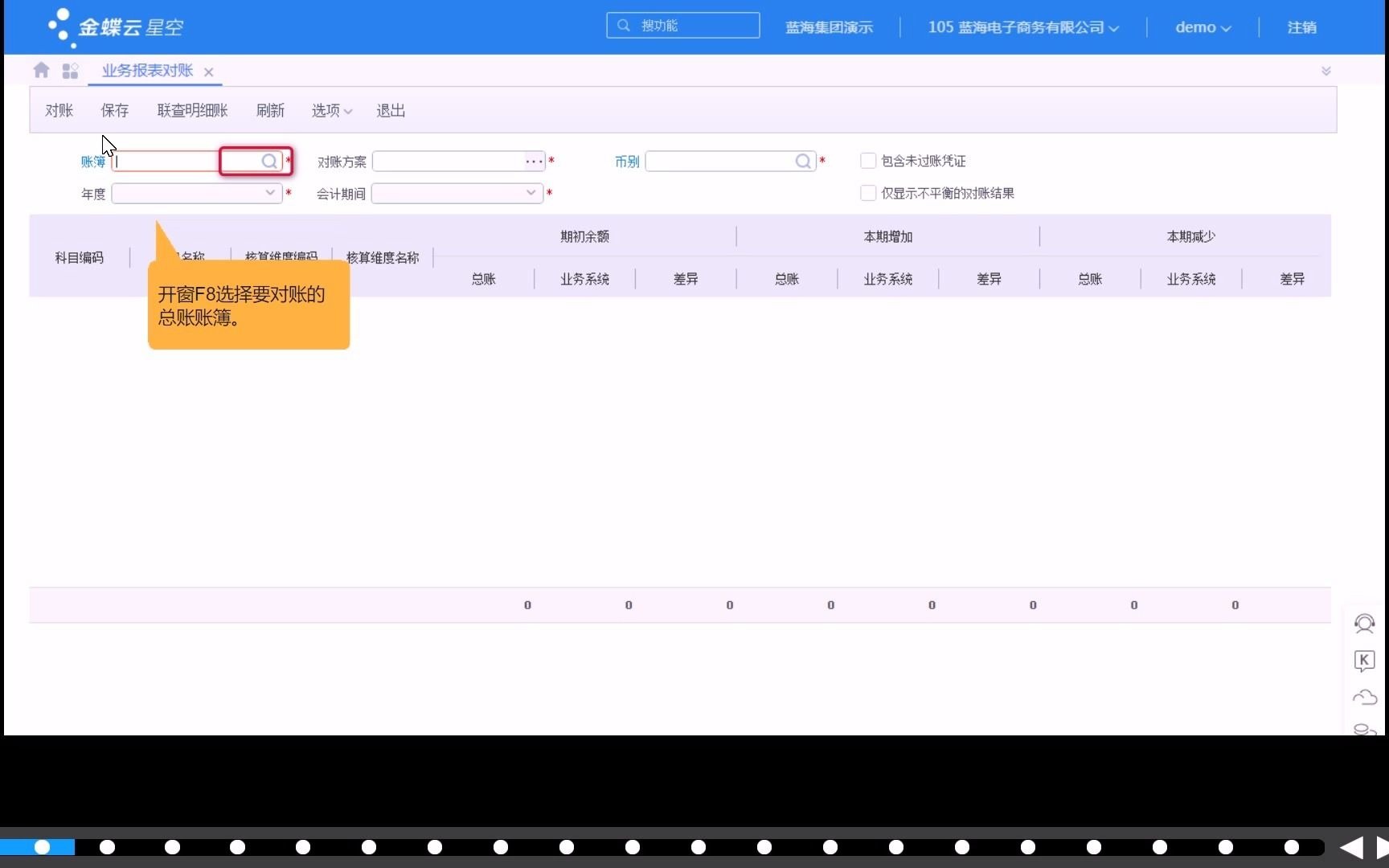Open the K message icon on right sidebar
Image resolution: width=1389 pixels, height=868 pixels.
1364,661
